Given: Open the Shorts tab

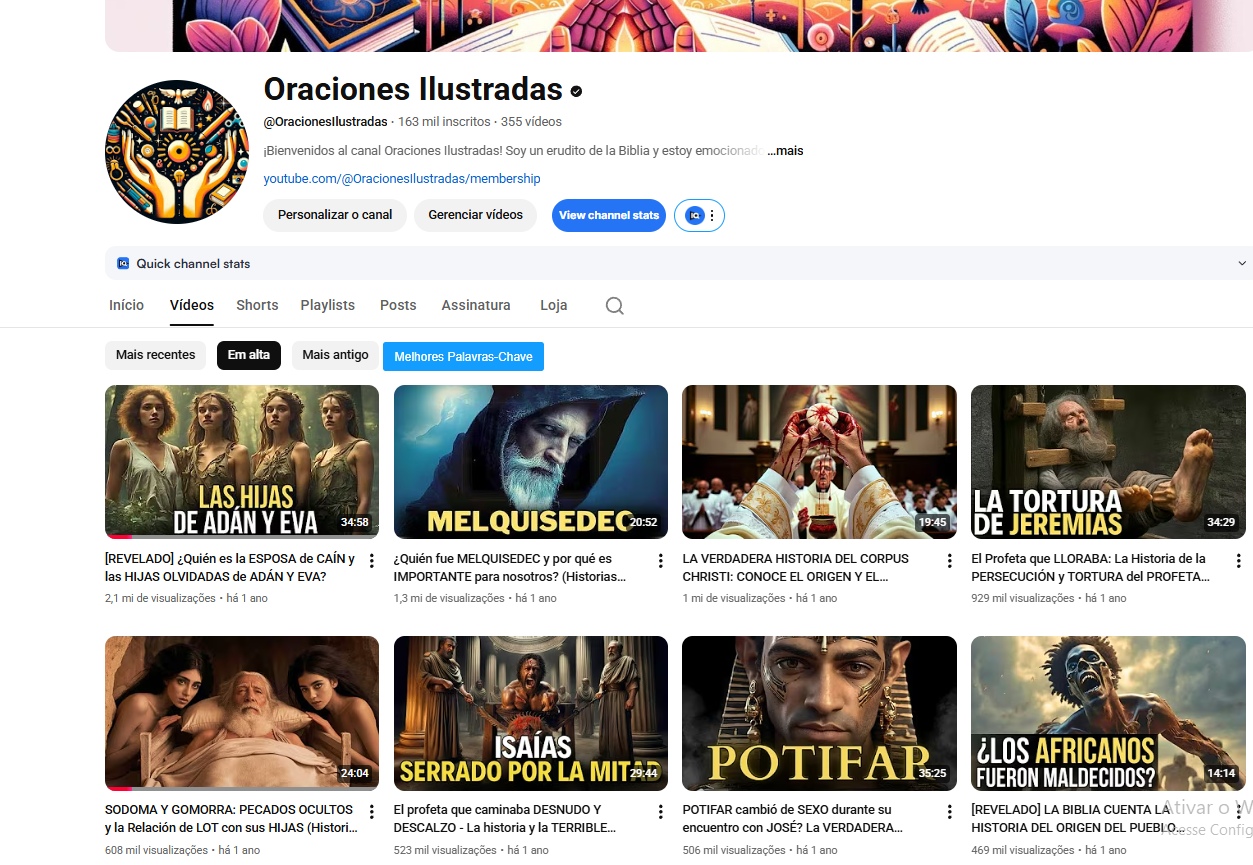Looking at the screenshot, I should click(x=257, y=305).
